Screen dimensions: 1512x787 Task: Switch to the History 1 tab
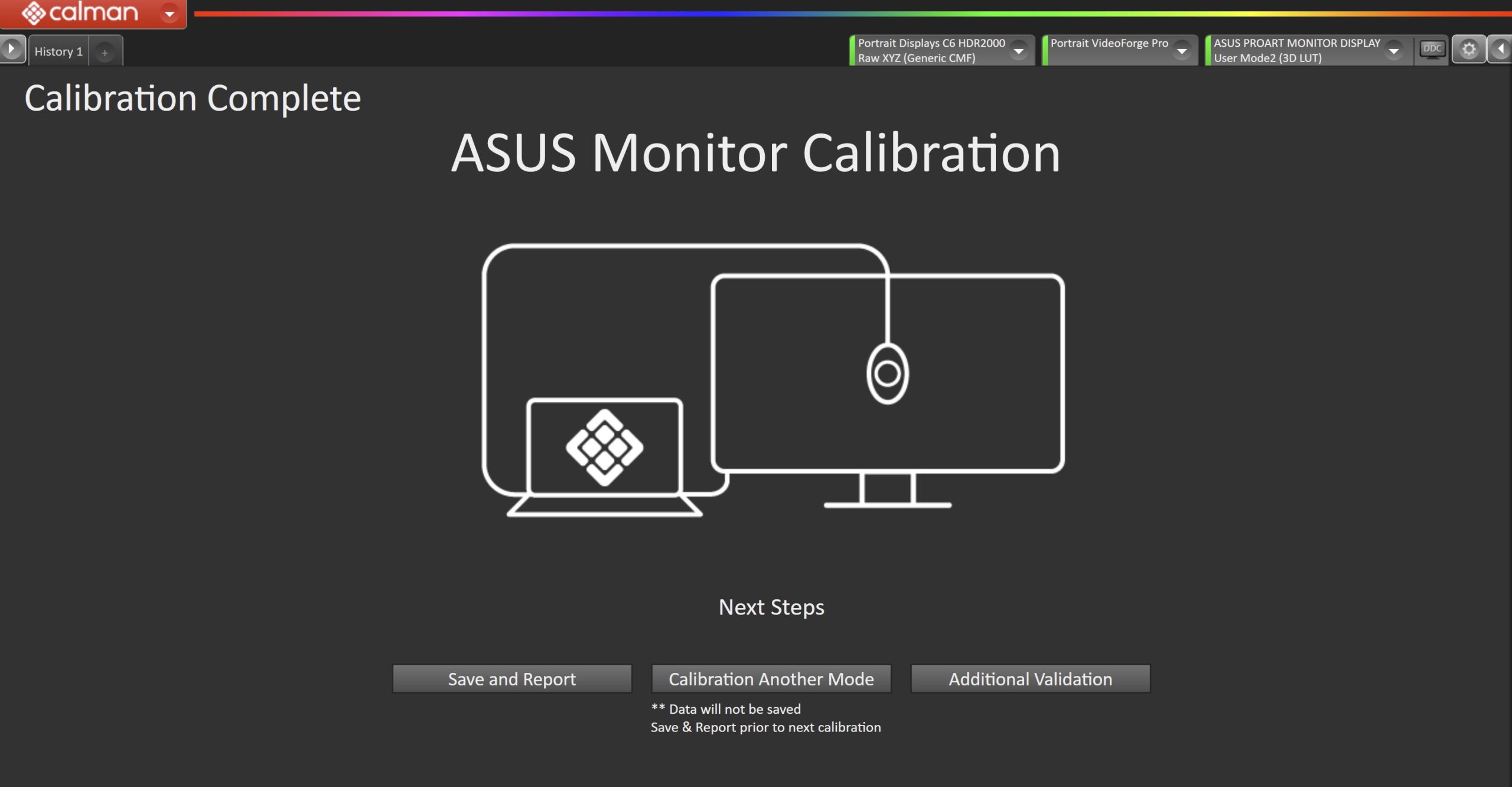58,51
